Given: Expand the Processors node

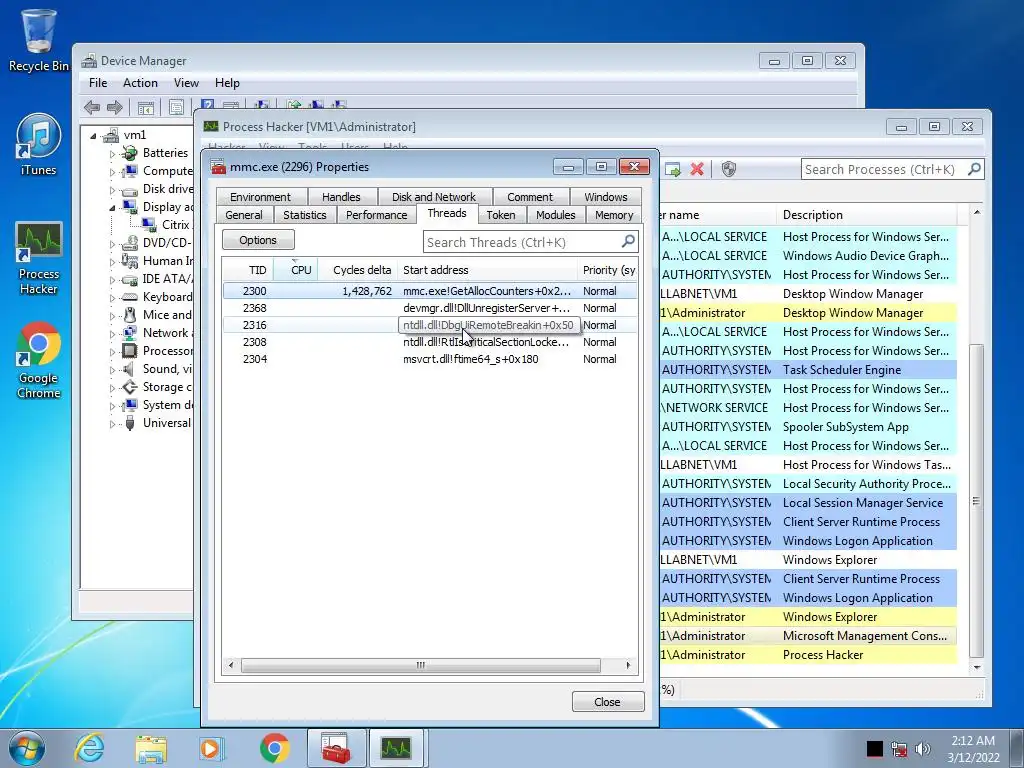Looking at the screenshot, I should point(112,352).
